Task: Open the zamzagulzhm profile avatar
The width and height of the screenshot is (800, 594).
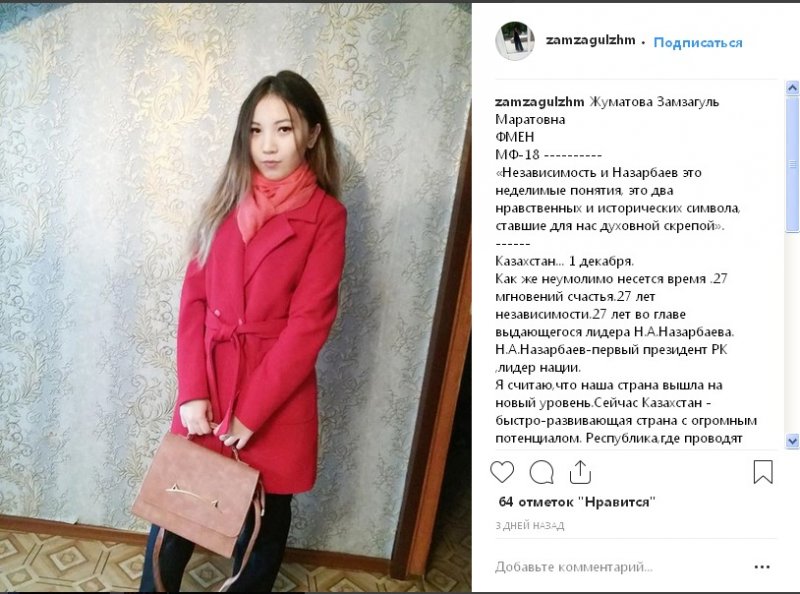Action: (515, 41)
